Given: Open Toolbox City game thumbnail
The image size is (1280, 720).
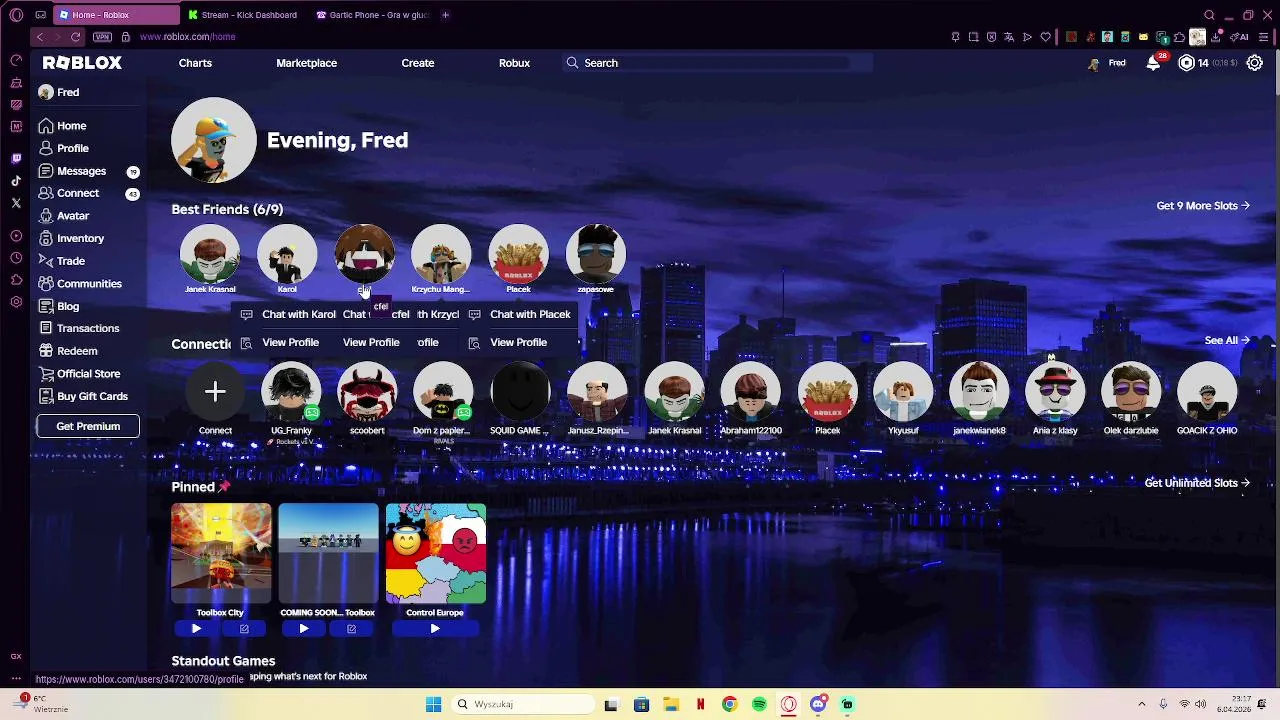Looking at the screenshot, I should pos(221,554).
